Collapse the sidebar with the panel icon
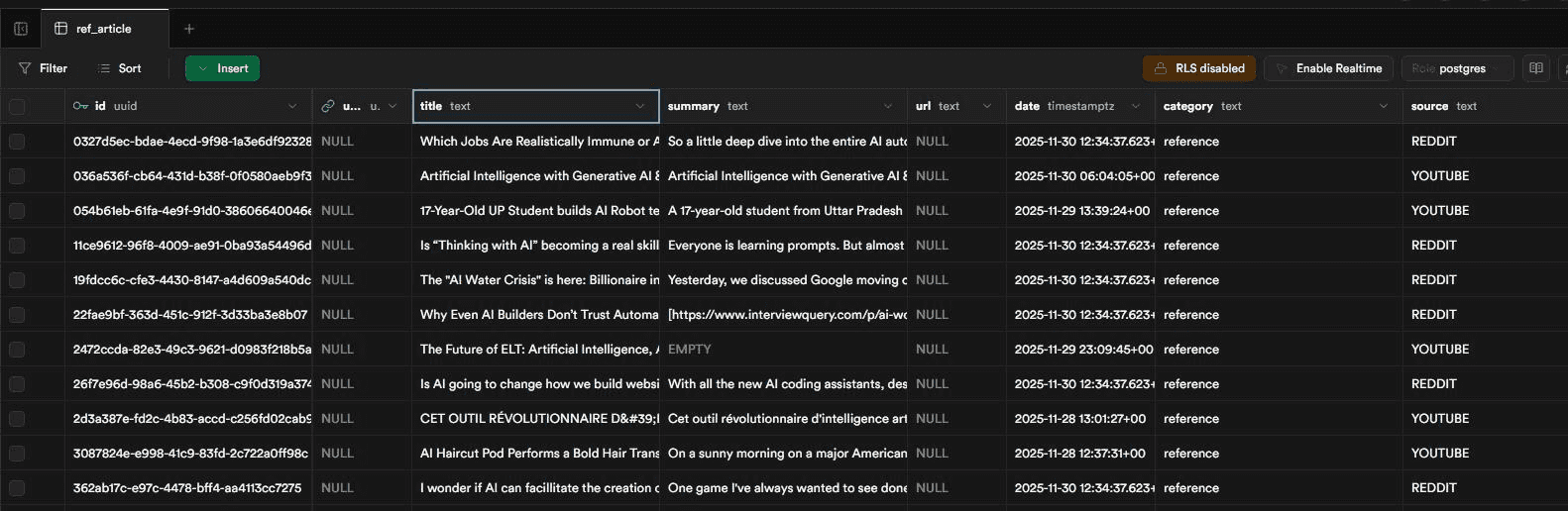The height and width of the screenshot is (511, 1568). point(21,29)
